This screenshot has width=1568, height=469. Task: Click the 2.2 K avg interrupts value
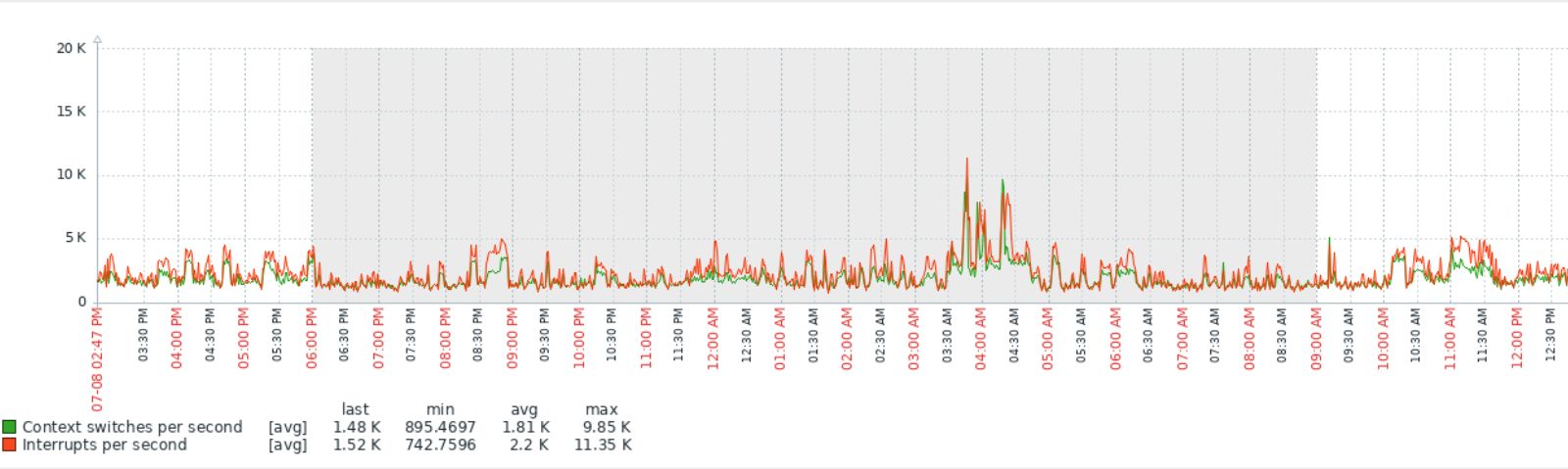coord(528,445)
